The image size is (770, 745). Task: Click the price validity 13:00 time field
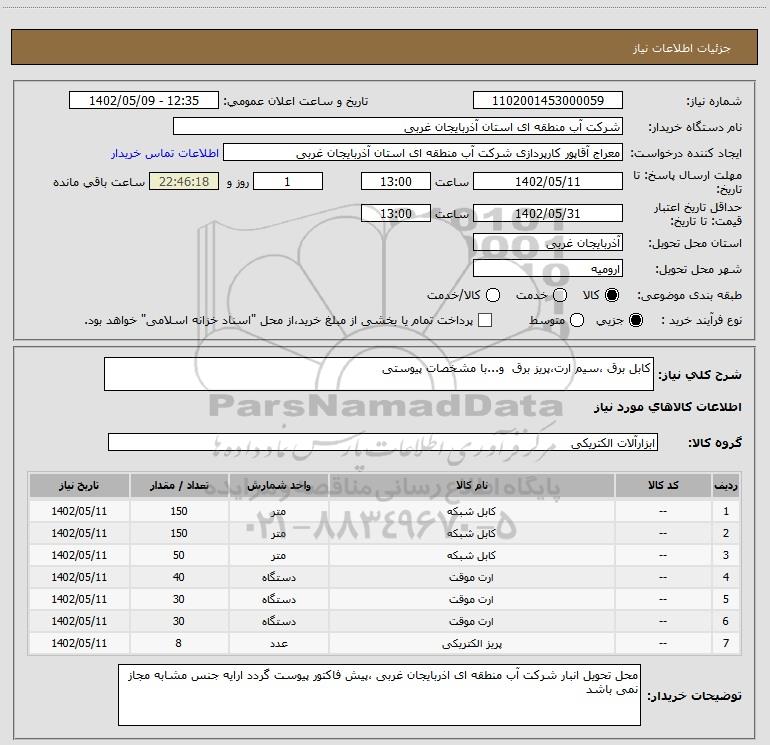point(396,213)
